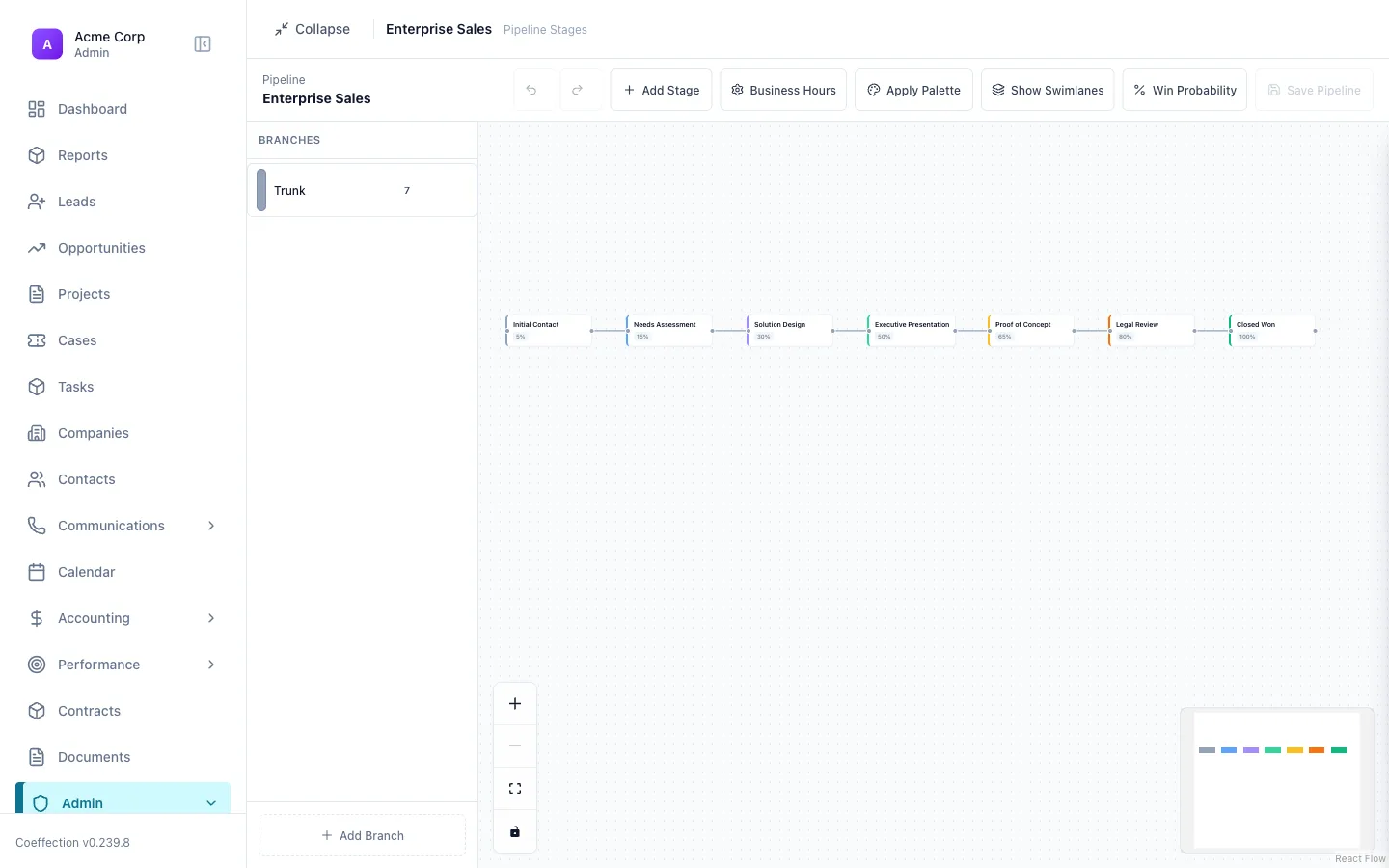
Task: Select the Closed Won stage node
Action: 1272,331
